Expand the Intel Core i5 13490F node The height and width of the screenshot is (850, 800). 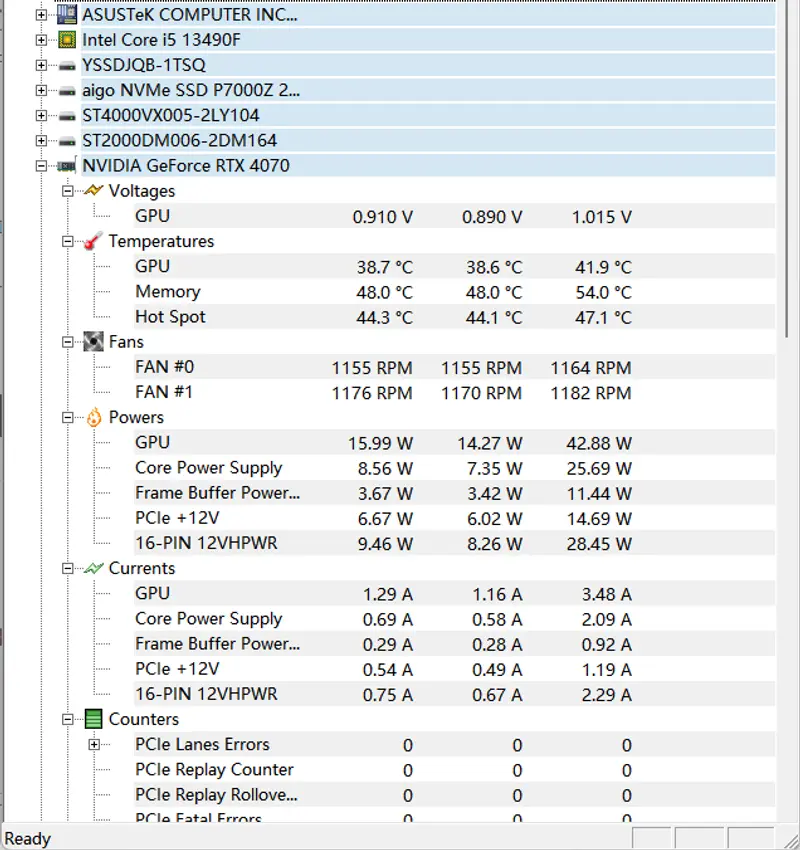(41, 40)
